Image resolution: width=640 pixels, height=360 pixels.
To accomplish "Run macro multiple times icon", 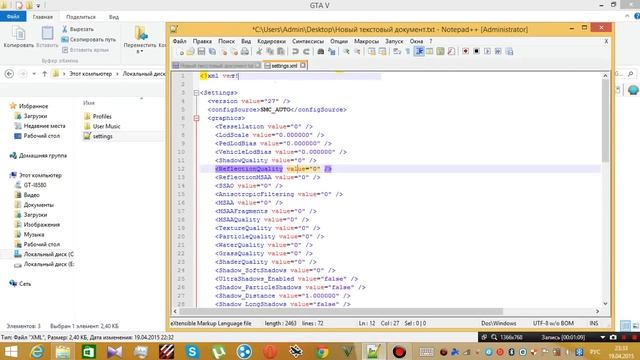I will pos(498,51).
